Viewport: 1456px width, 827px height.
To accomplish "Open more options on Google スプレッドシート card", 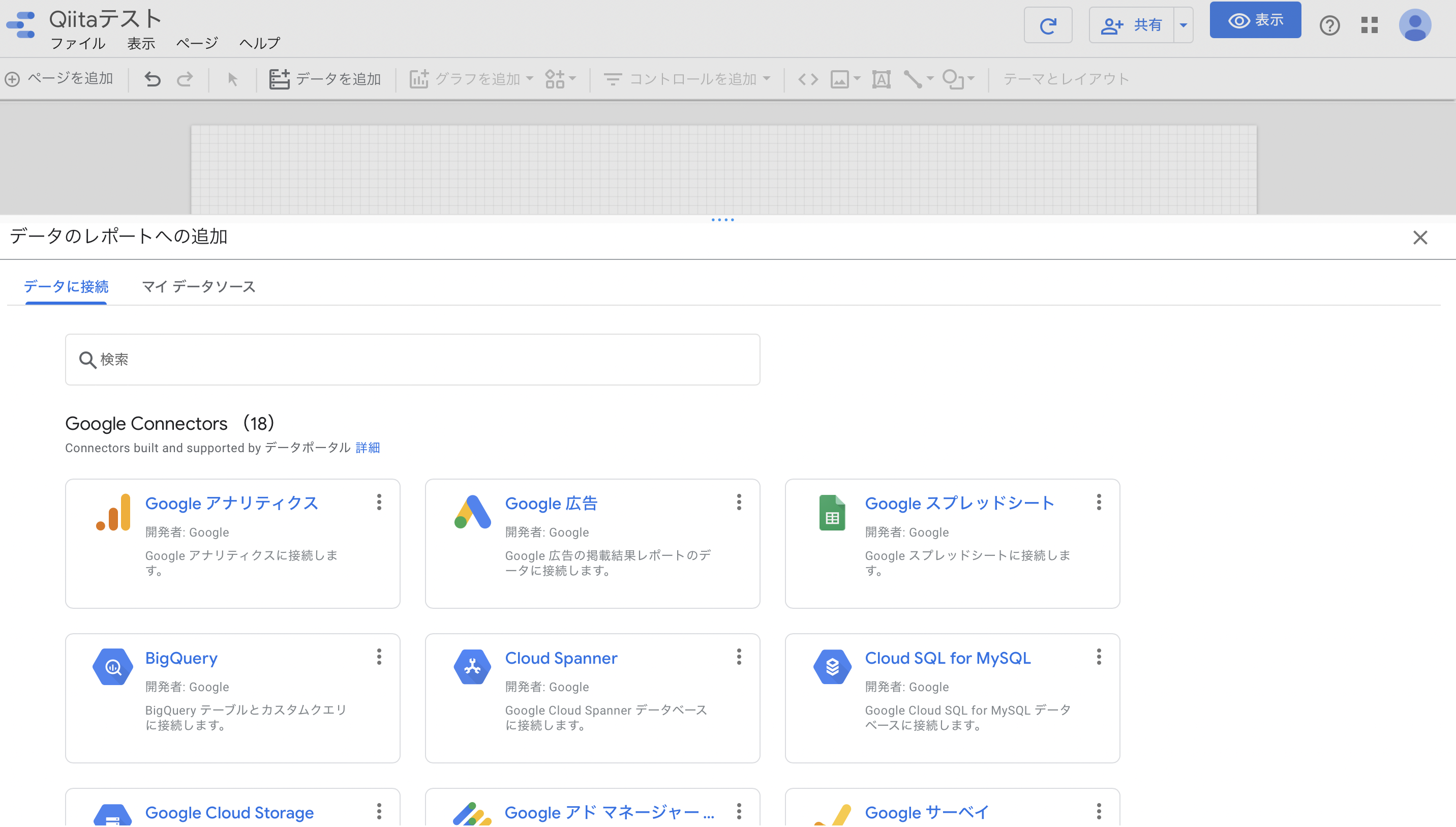I will tap(1099, 502).
